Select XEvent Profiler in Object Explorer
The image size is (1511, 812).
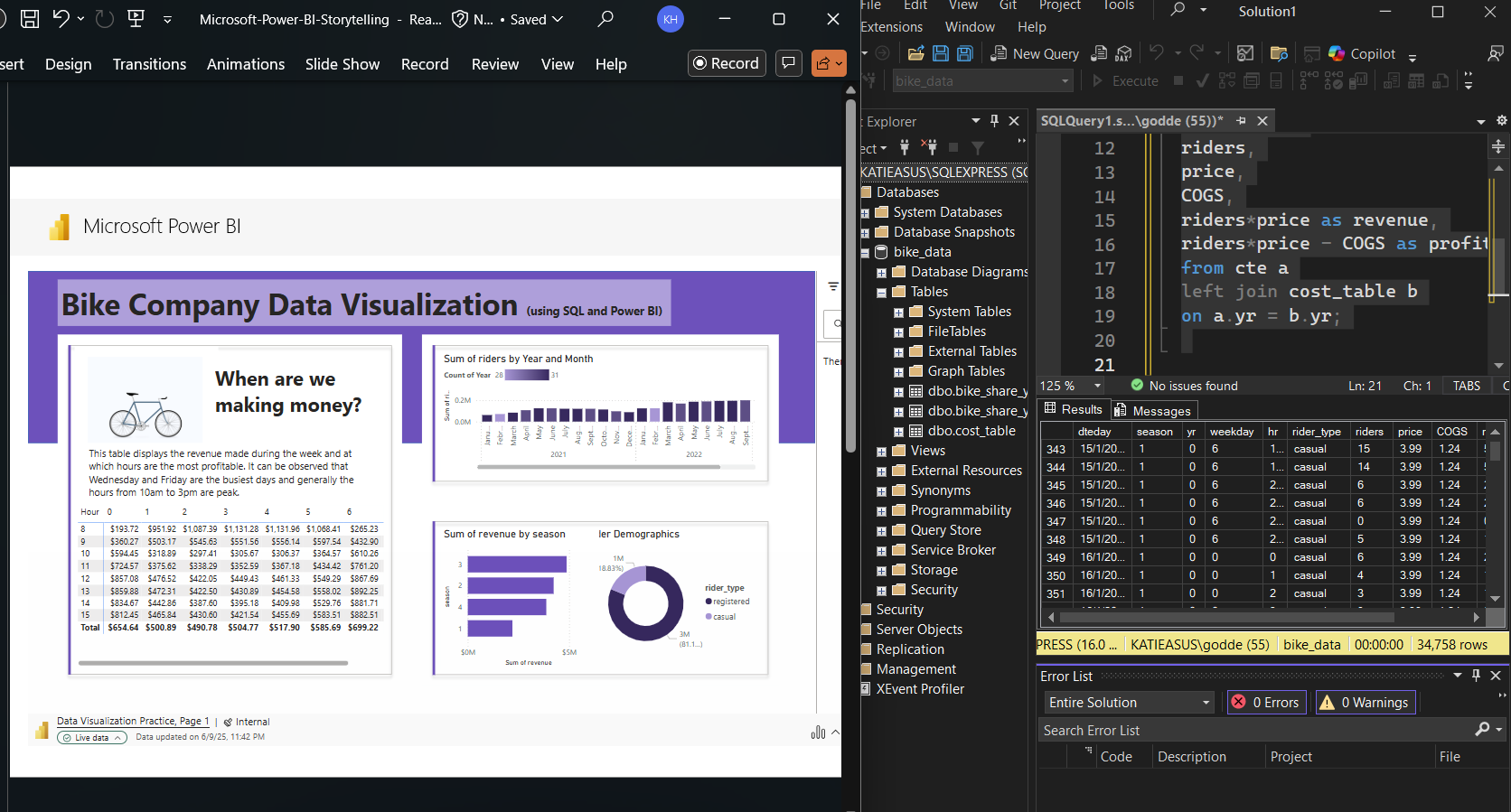click(920, 689)
